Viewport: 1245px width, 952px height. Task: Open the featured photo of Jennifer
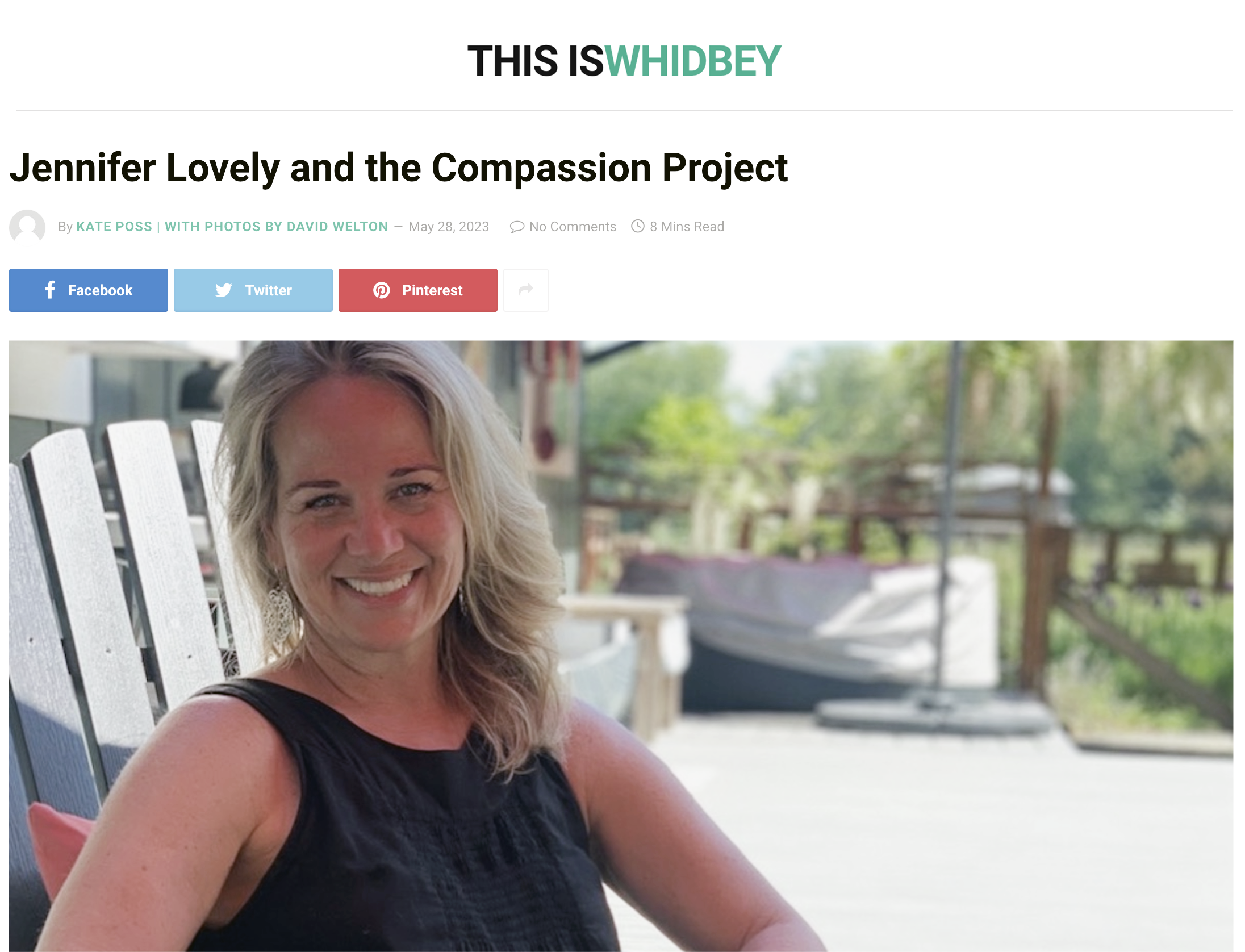[621, 646]
